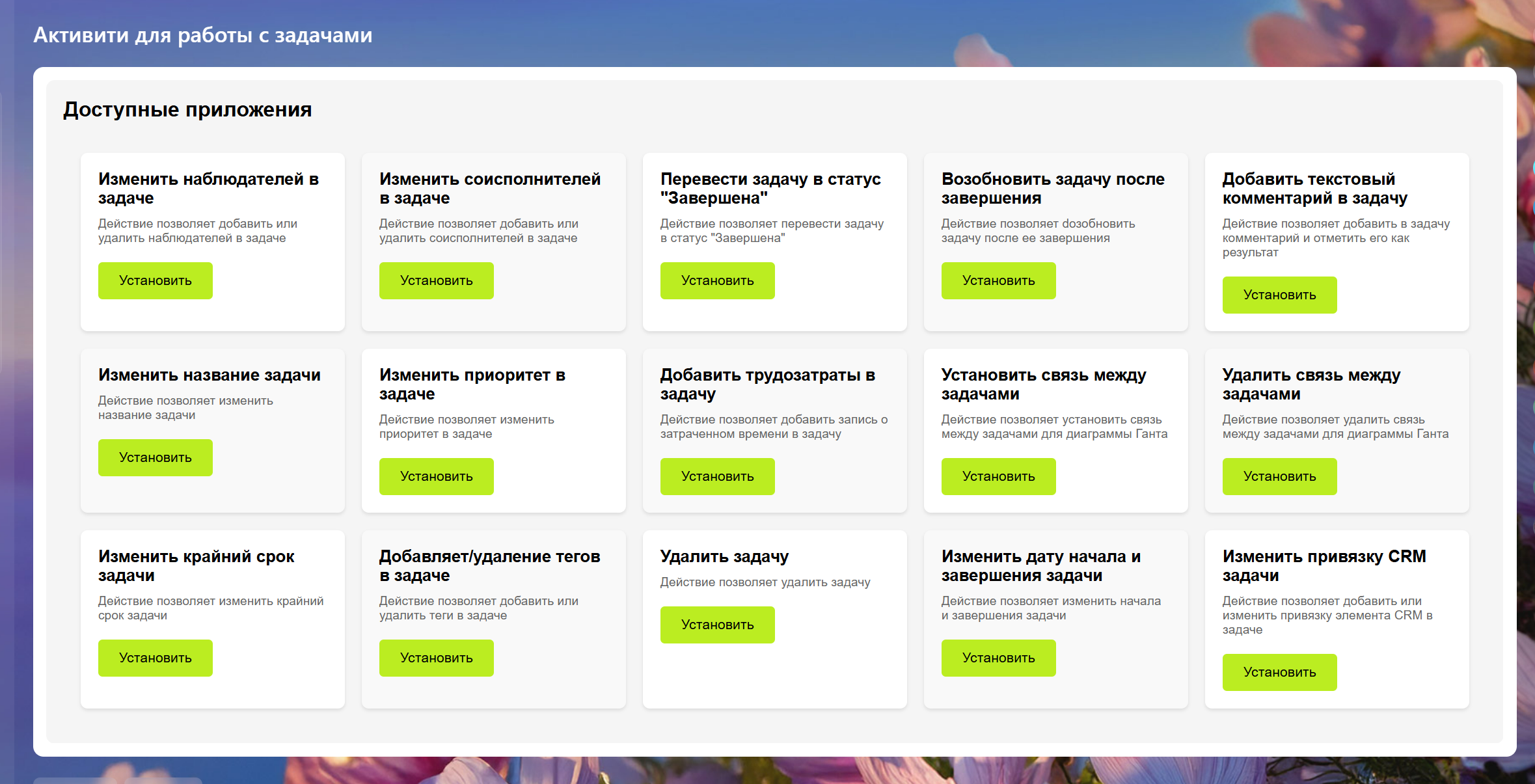Image resolution: width=1535 pixels, height=784 pixels.
Task: Install 'Удалить связь между задачами' activity
Action: [1279, 476]
